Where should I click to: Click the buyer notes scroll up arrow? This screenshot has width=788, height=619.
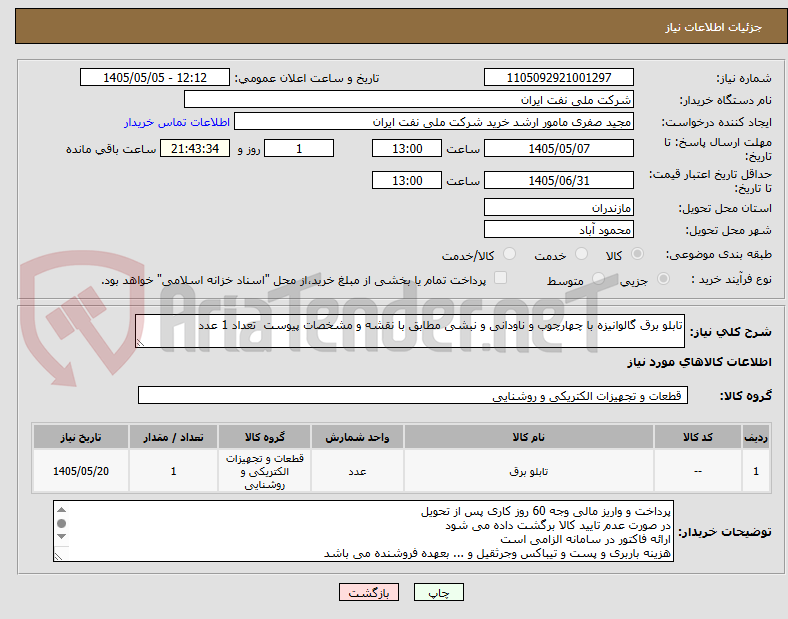pos(61,509)
